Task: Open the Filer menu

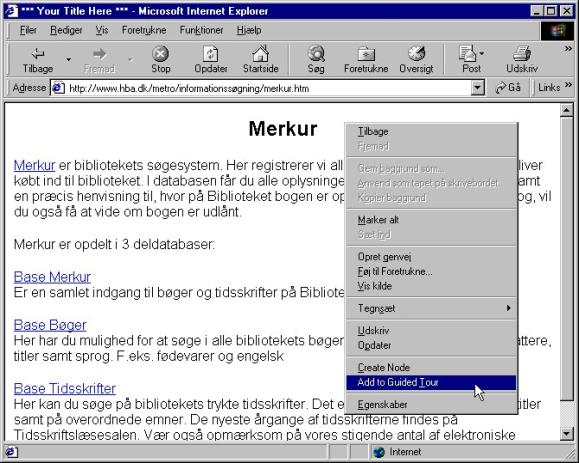Action: [x=28, y=30]
